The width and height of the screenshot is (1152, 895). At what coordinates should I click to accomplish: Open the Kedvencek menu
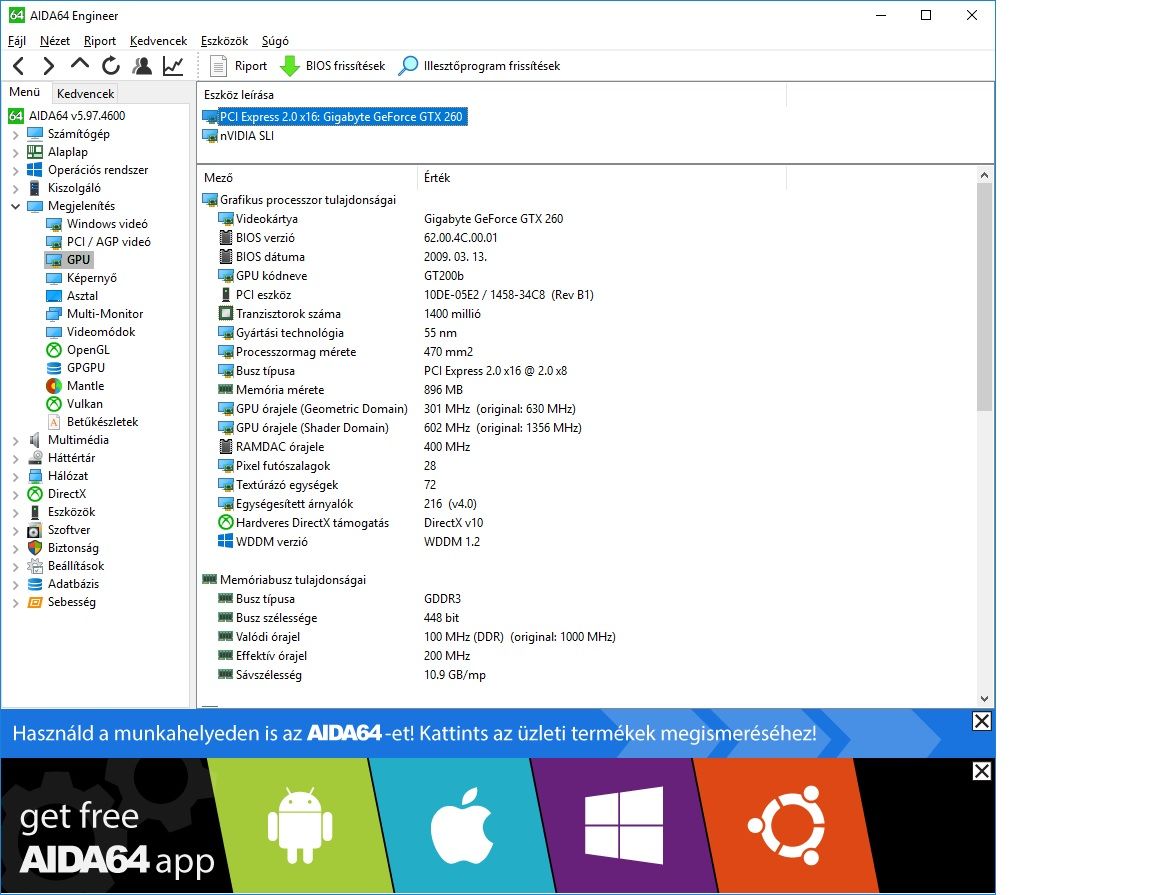click(x=158, y=41)
